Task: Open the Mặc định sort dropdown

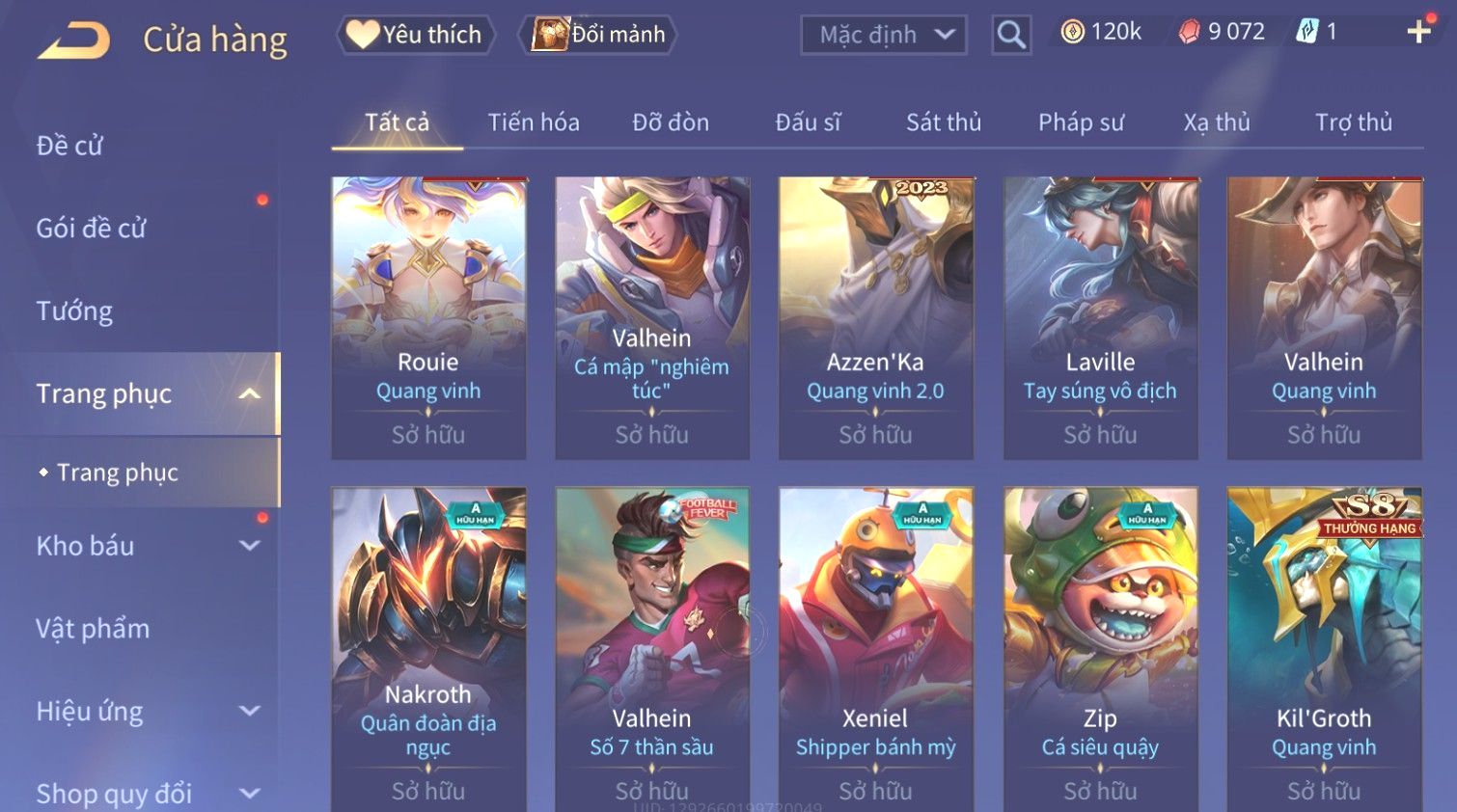Action: 884,36
